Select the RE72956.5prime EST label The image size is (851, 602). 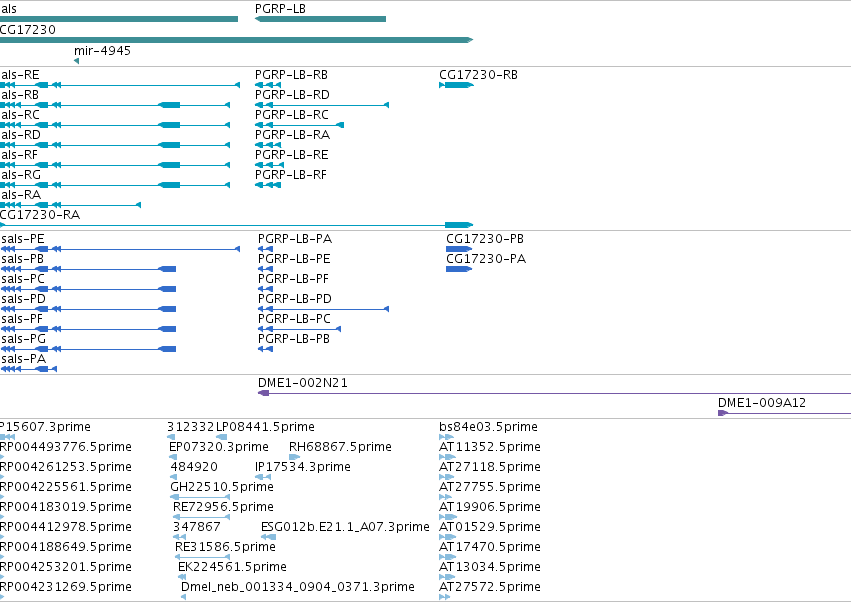[x=223, y=507]
